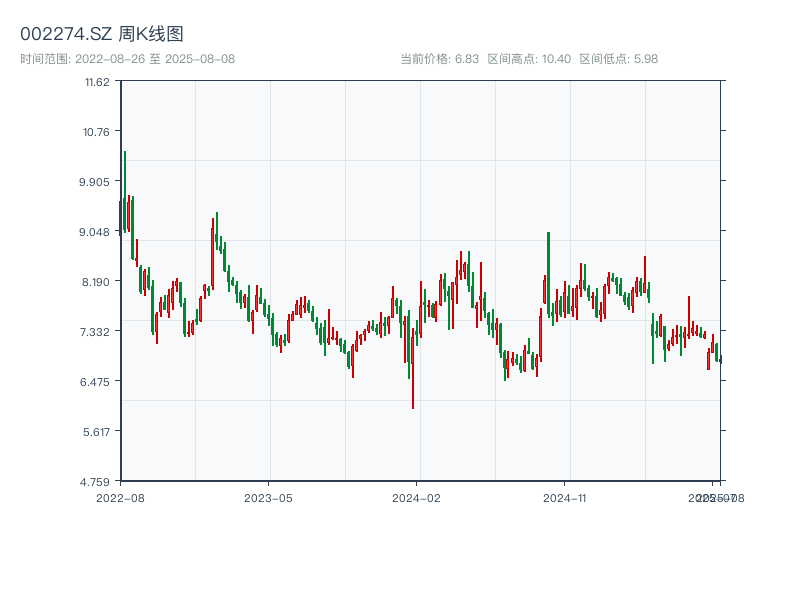Click the lowest red candlestick wick bottom
The height and width of the screenshot is (600, 800).
[x=413, y=408]
